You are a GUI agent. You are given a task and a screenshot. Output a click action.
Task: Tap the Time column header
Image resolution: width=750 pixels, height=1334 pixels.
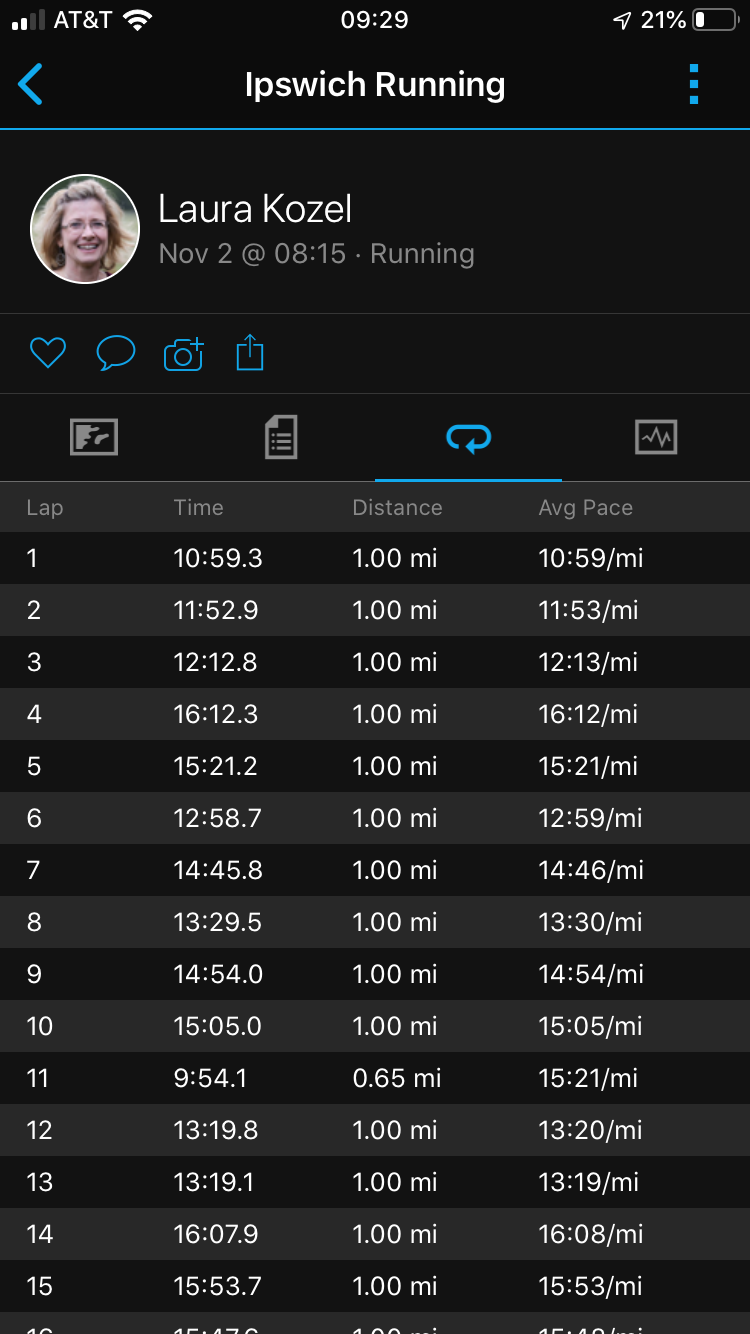pyautogui.click(x=198, y=508)
